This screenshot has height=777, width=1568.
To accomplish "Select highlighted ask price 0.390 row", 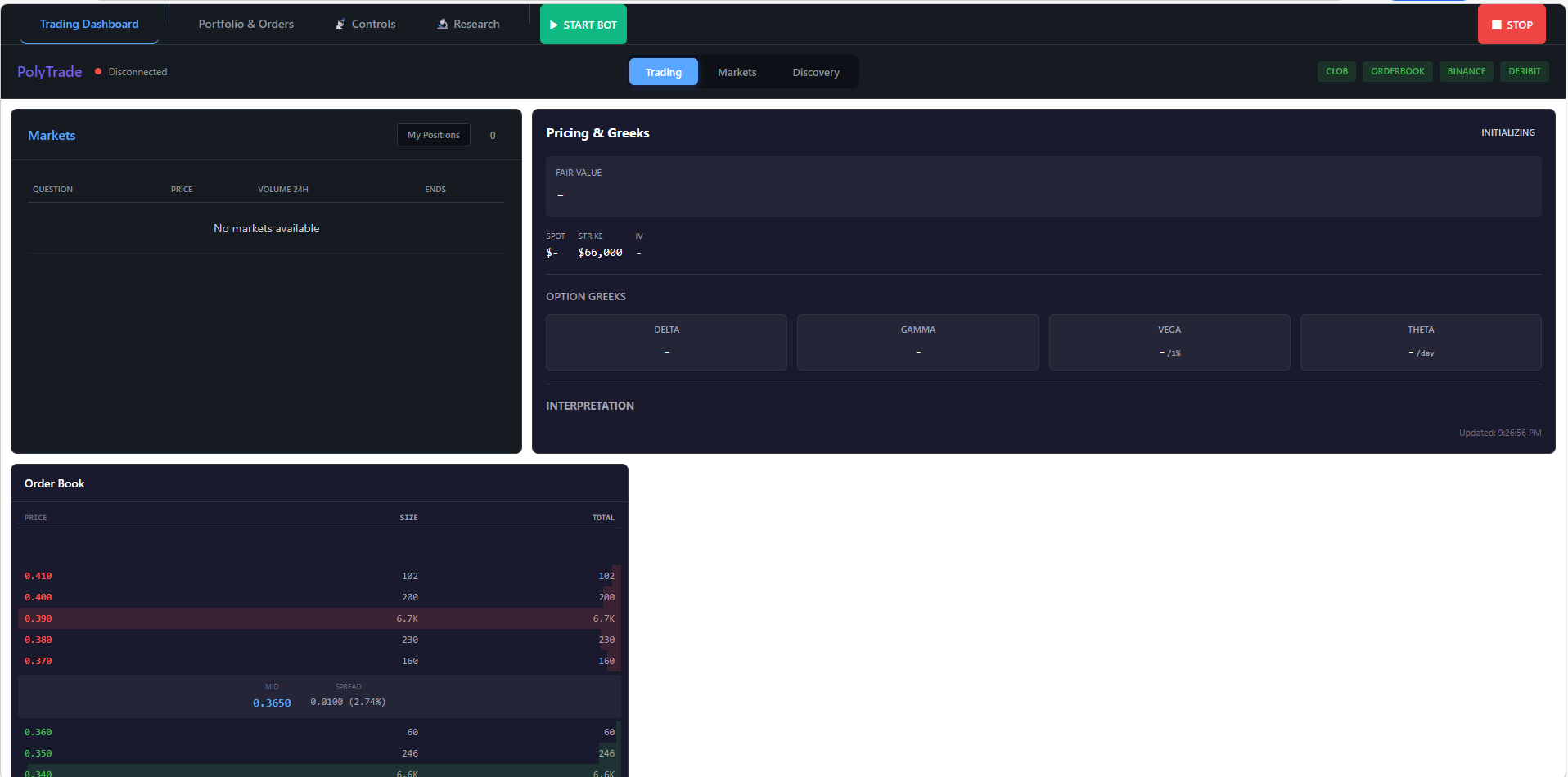I will (319, 618).
